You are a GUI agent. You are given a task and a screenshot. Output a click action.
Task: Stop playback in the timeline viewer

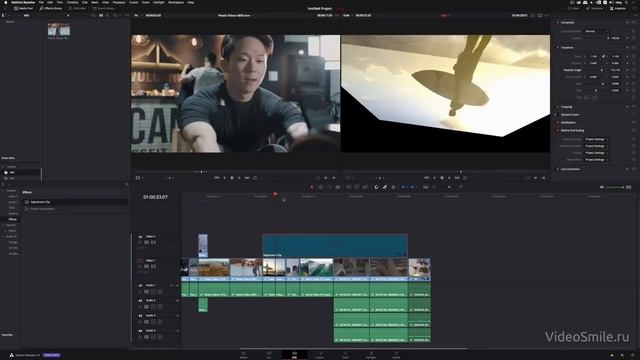pyautogui.click(x=442, y=178)
